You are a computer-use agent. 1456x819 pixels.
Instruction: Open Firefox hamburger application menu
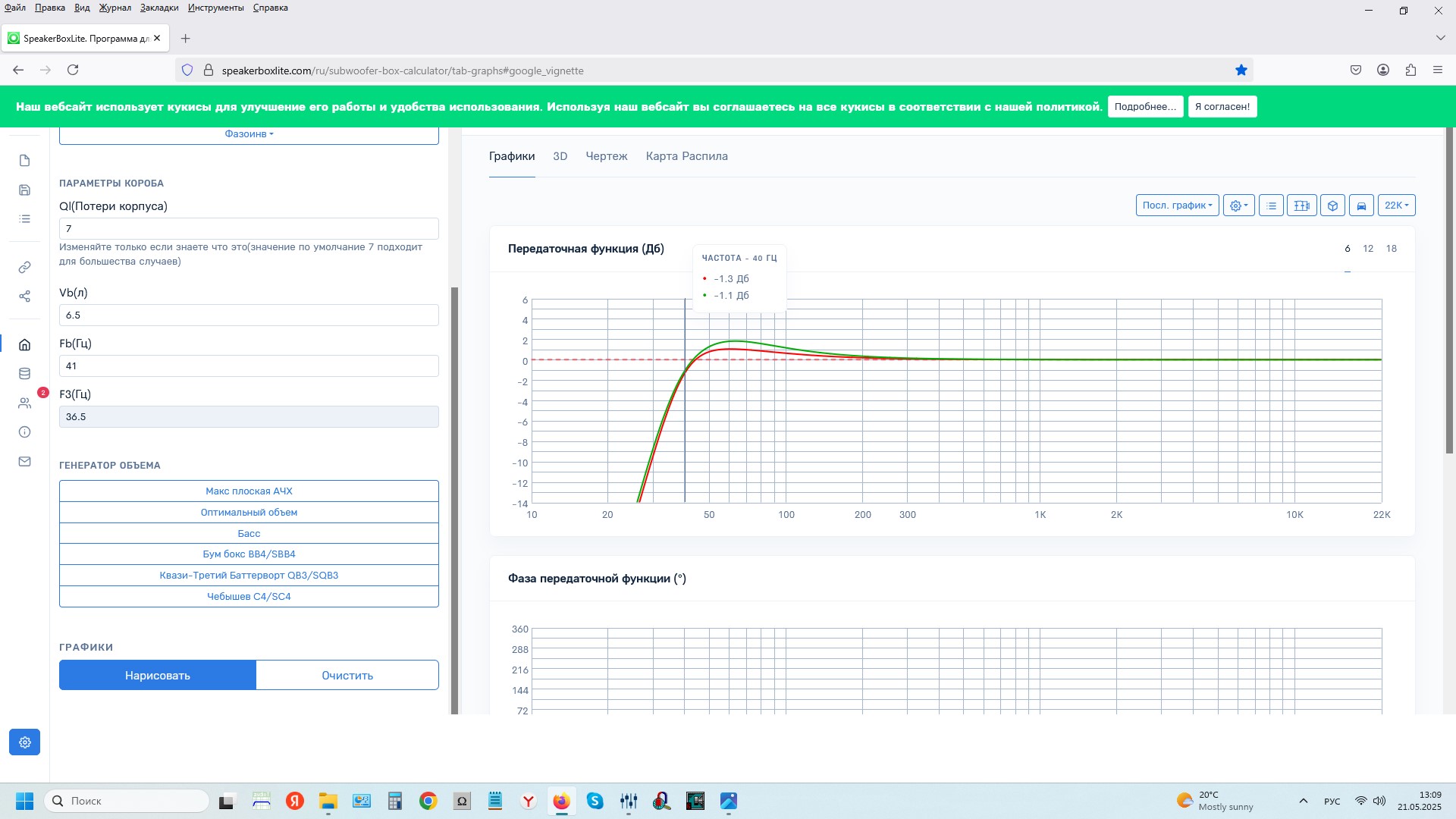pos(1438,70)
